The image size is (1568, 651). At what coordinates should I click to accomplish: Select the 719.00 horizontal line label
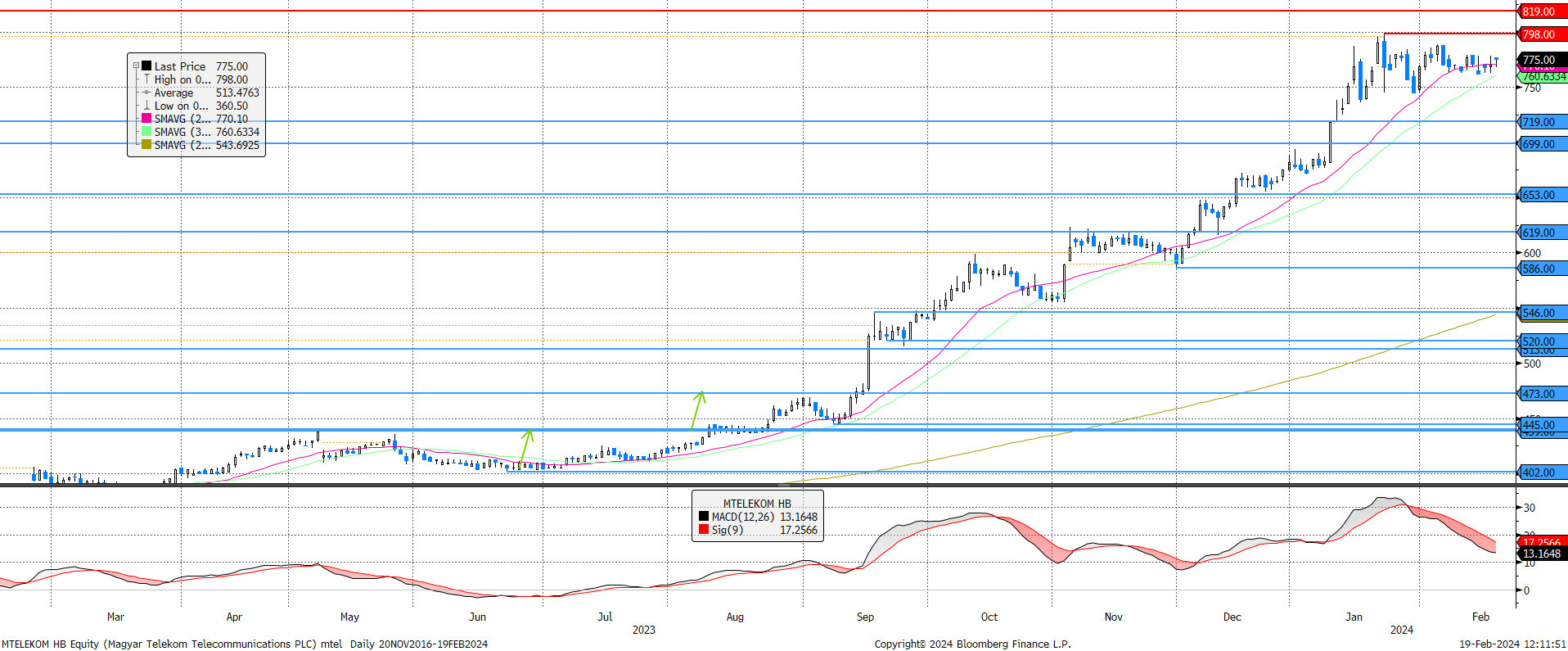pos(1541,122)
